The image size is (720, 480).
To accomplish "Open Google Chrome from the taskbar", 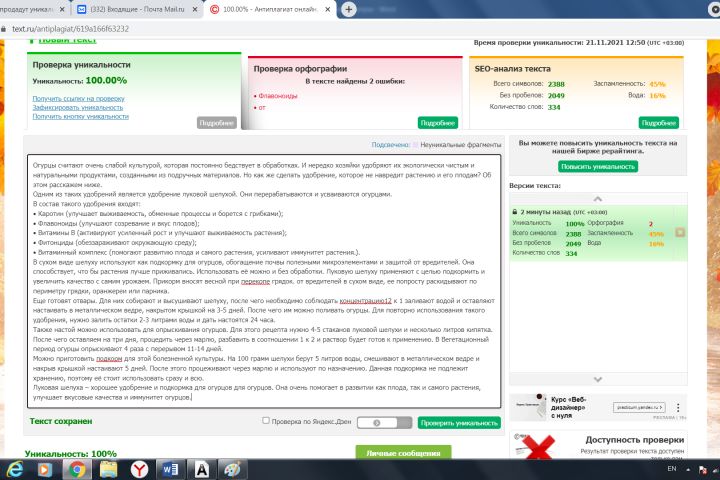I will pyautogui.click(x=77, y=469).
